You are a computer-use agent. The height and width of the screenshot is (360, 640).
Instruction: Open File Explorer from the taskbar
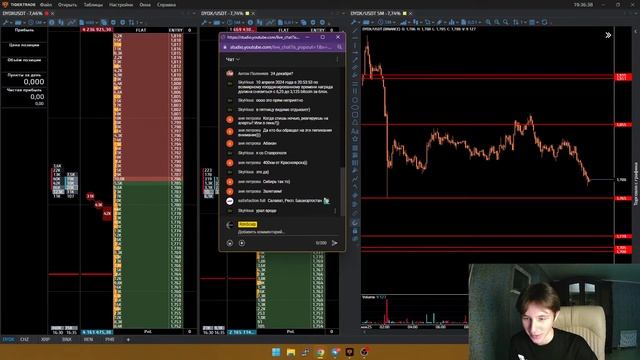pyautogui.click(x=291, y=352)
